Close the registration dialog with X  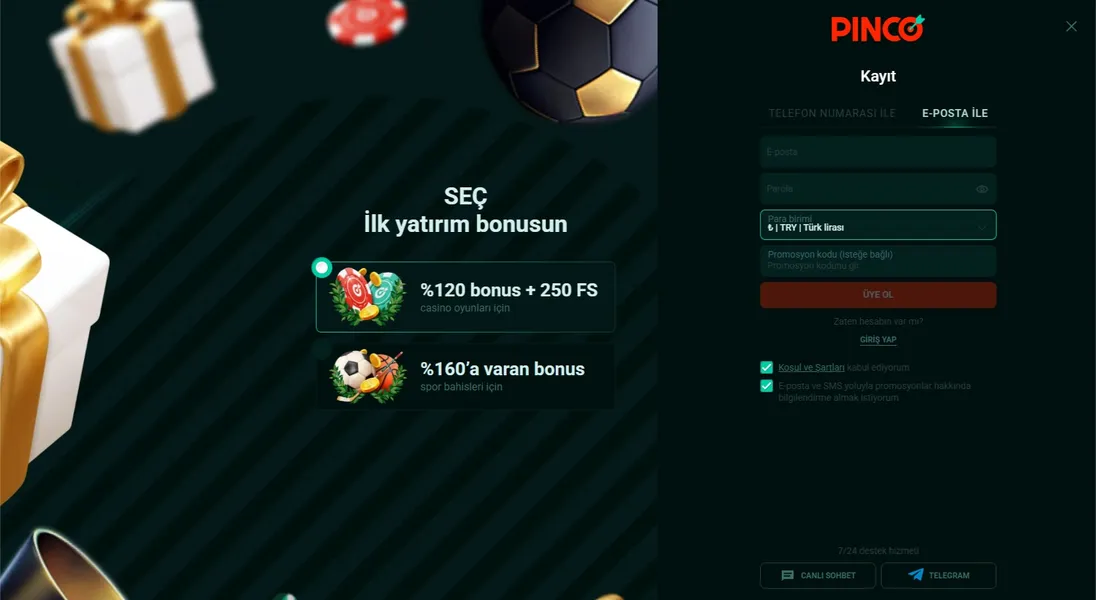pos(1071,27)
